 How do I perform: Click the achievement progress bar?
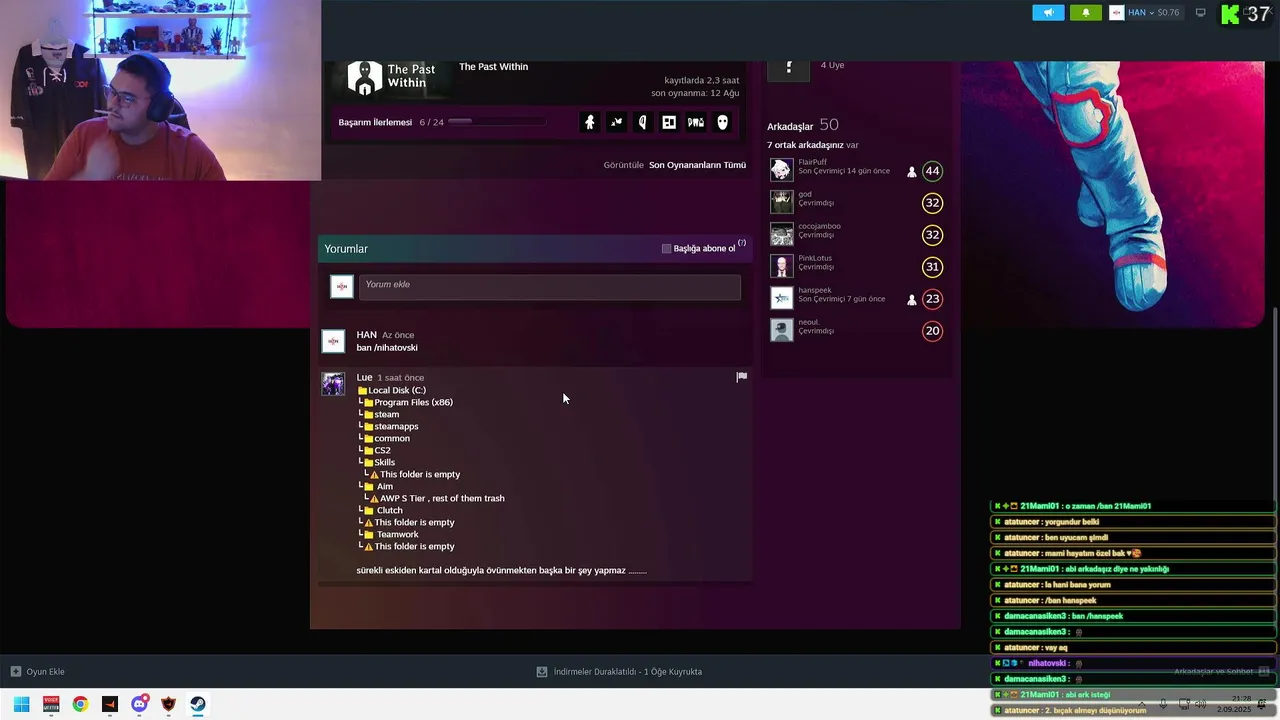coord(496,122)
